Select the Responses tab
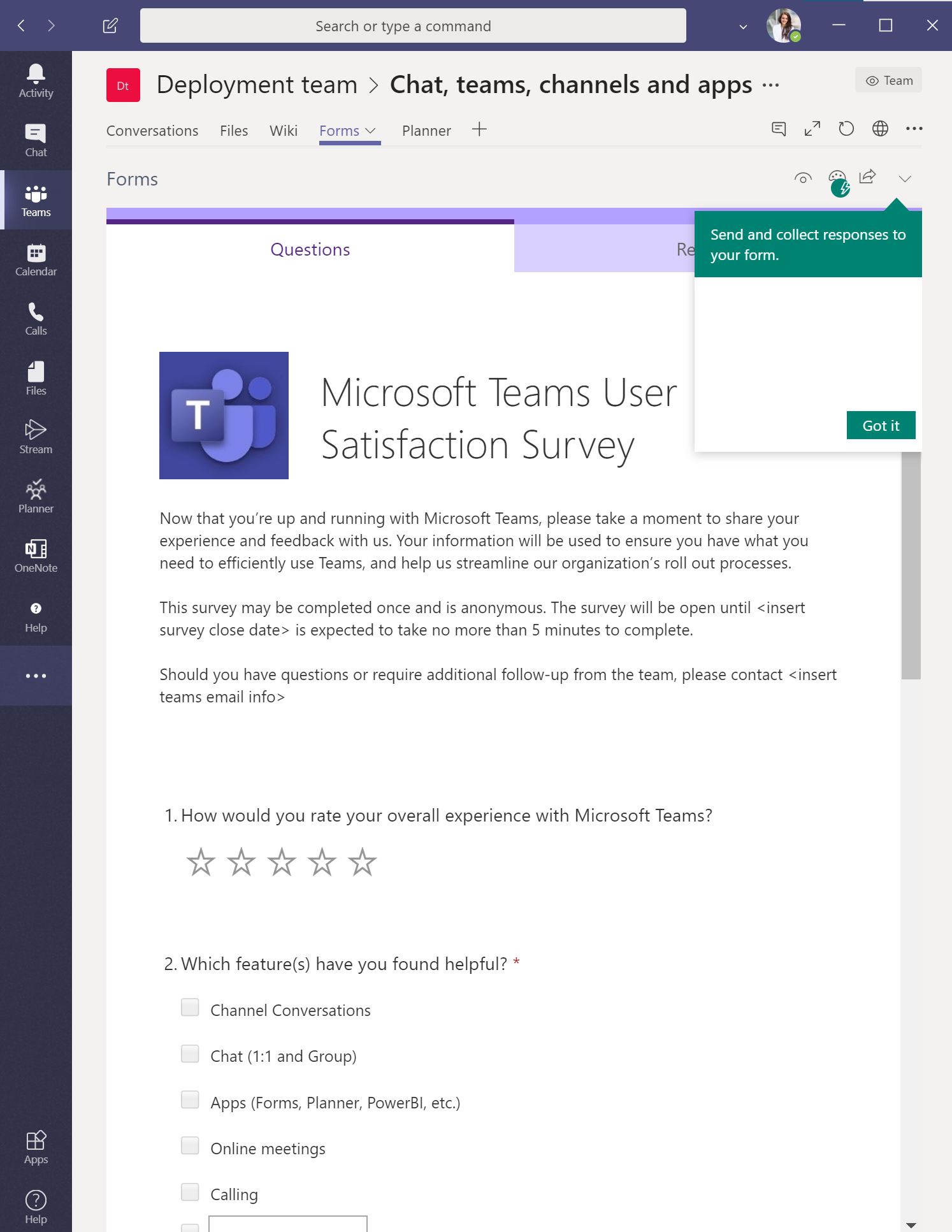 604,249
